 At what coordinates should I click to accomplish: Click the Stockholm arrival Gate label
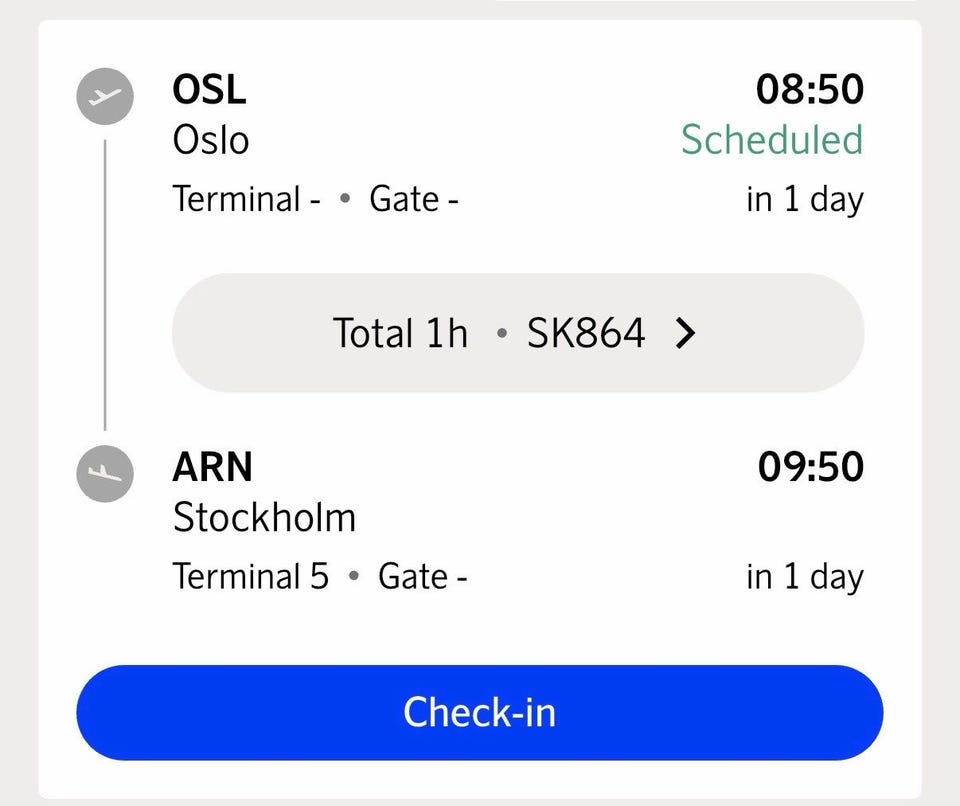423,576
